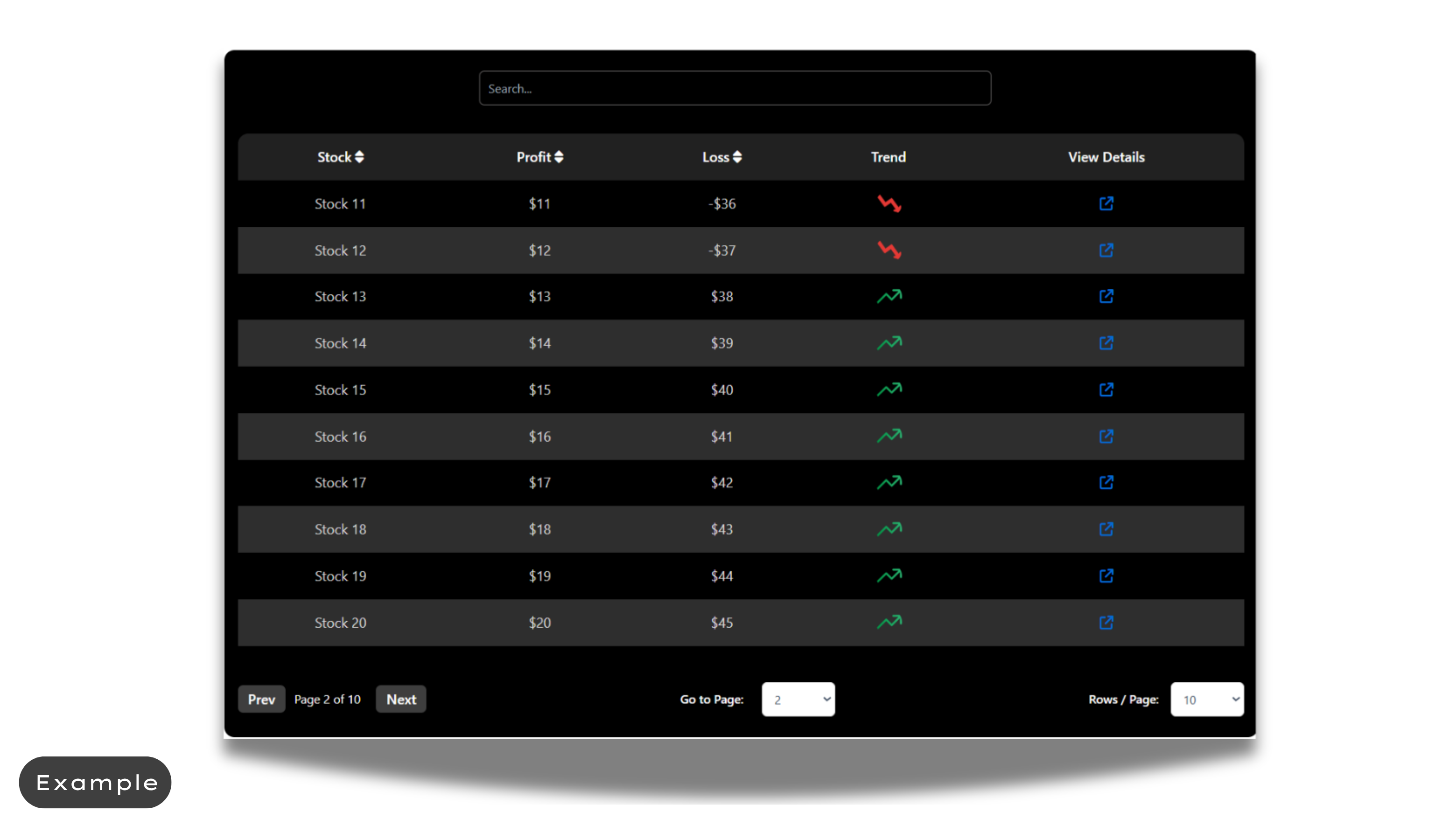Click the '$20' profit value
This screenshot has width=1456, height=819.
540,623
